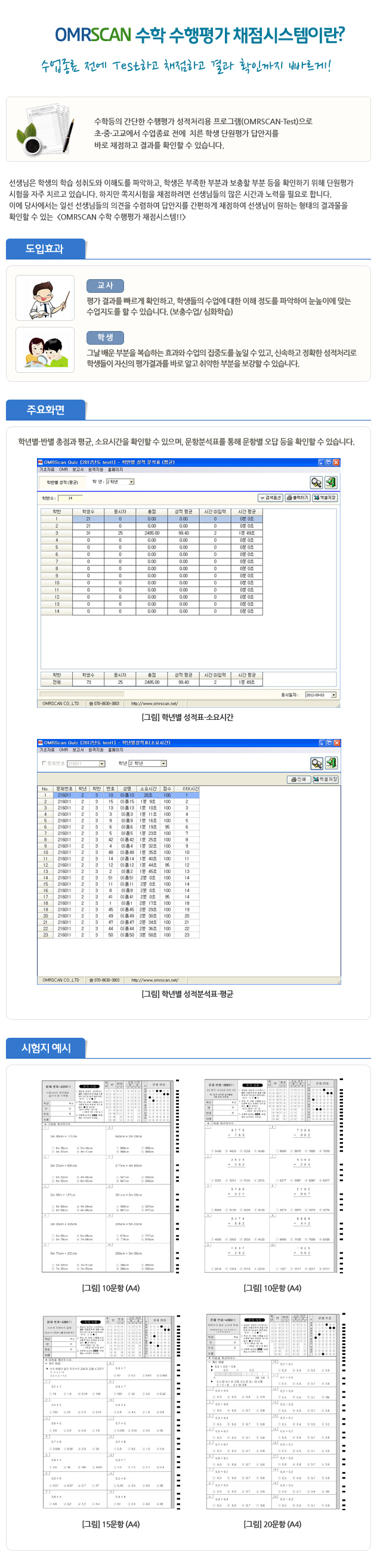Click the 학반수 input field showing 14
377x1568 pixels.
coord(72,498)
